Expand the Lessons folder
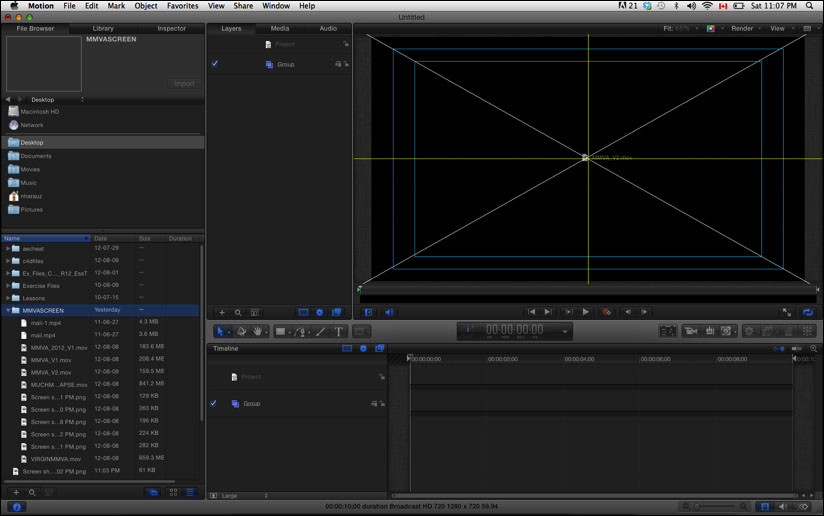824x516 pixels. coord(8,298)
